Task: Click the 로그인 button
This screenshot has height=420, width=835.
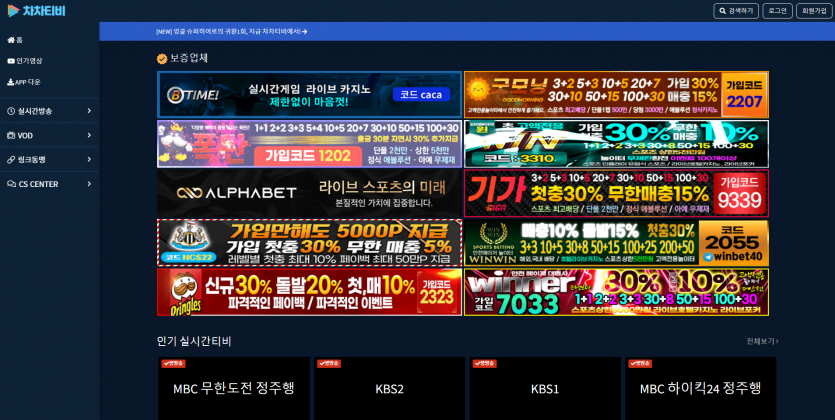Action: [x=777, y=11]
